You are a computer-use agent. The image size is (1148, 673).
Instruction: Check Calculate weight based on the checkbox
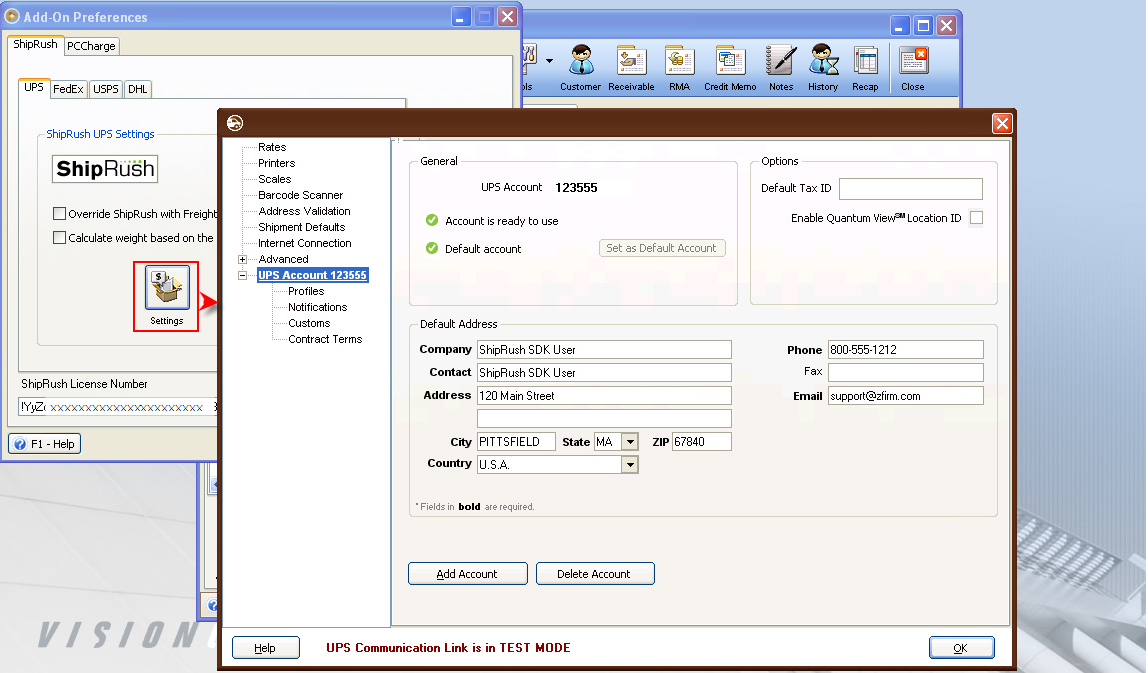59,238
